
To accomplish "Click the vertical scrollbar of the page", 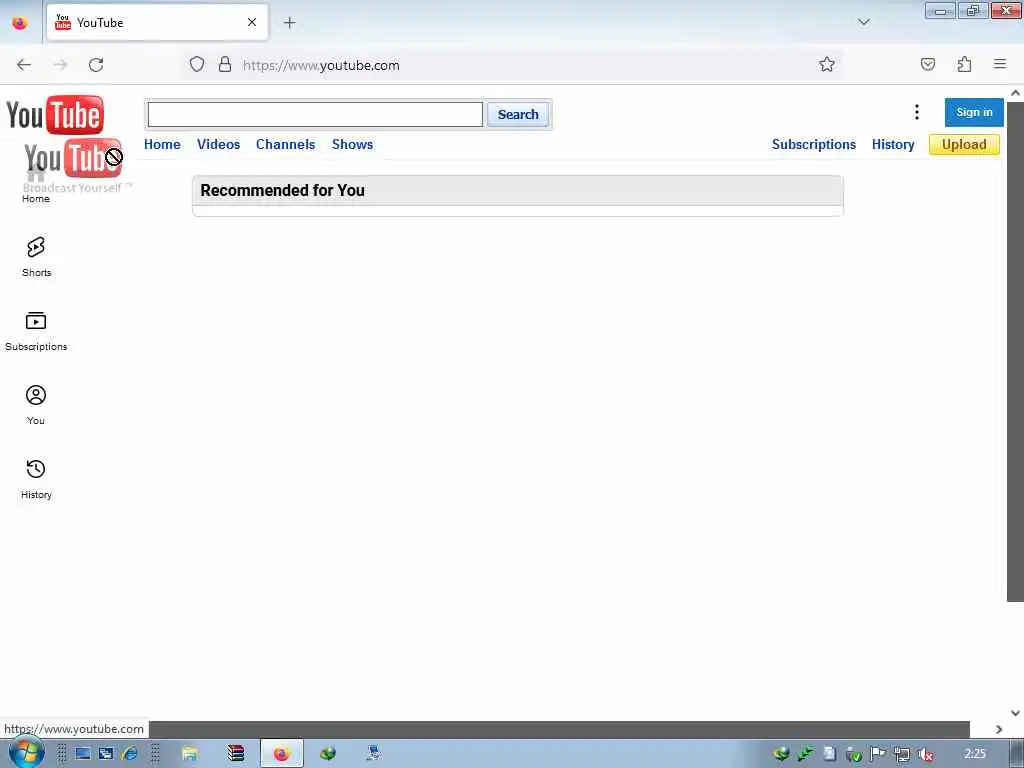I will click(1015, 351).
